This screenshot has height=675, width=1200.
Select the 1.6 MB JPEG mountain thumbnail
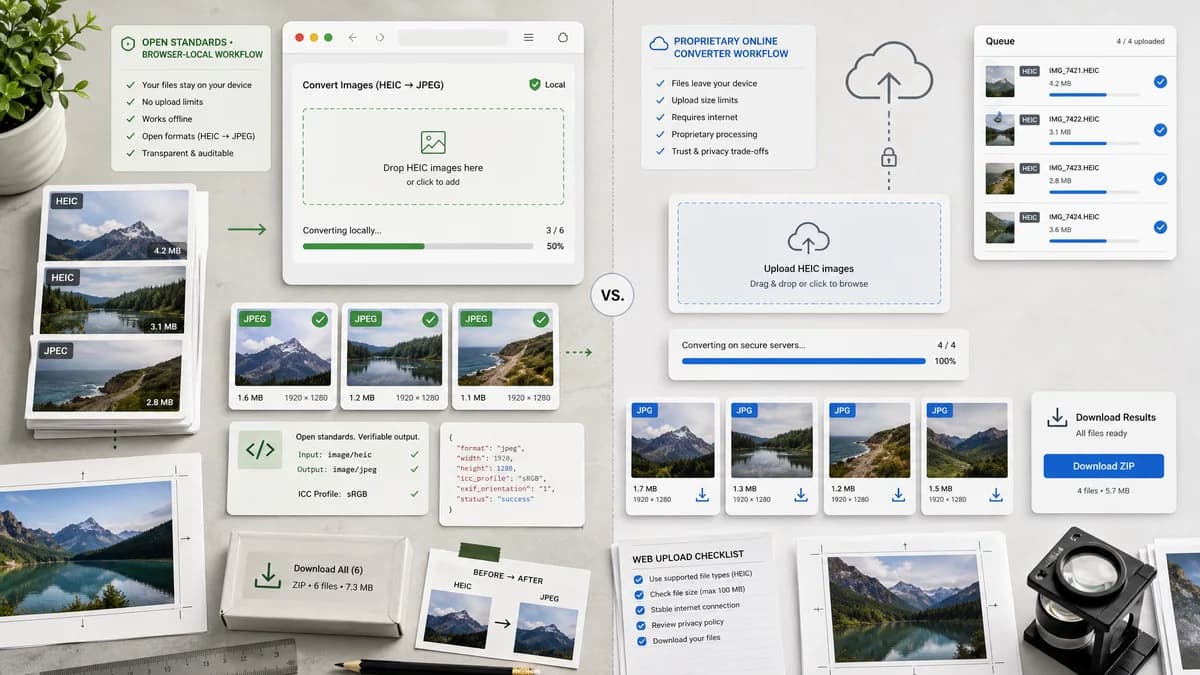284,348
